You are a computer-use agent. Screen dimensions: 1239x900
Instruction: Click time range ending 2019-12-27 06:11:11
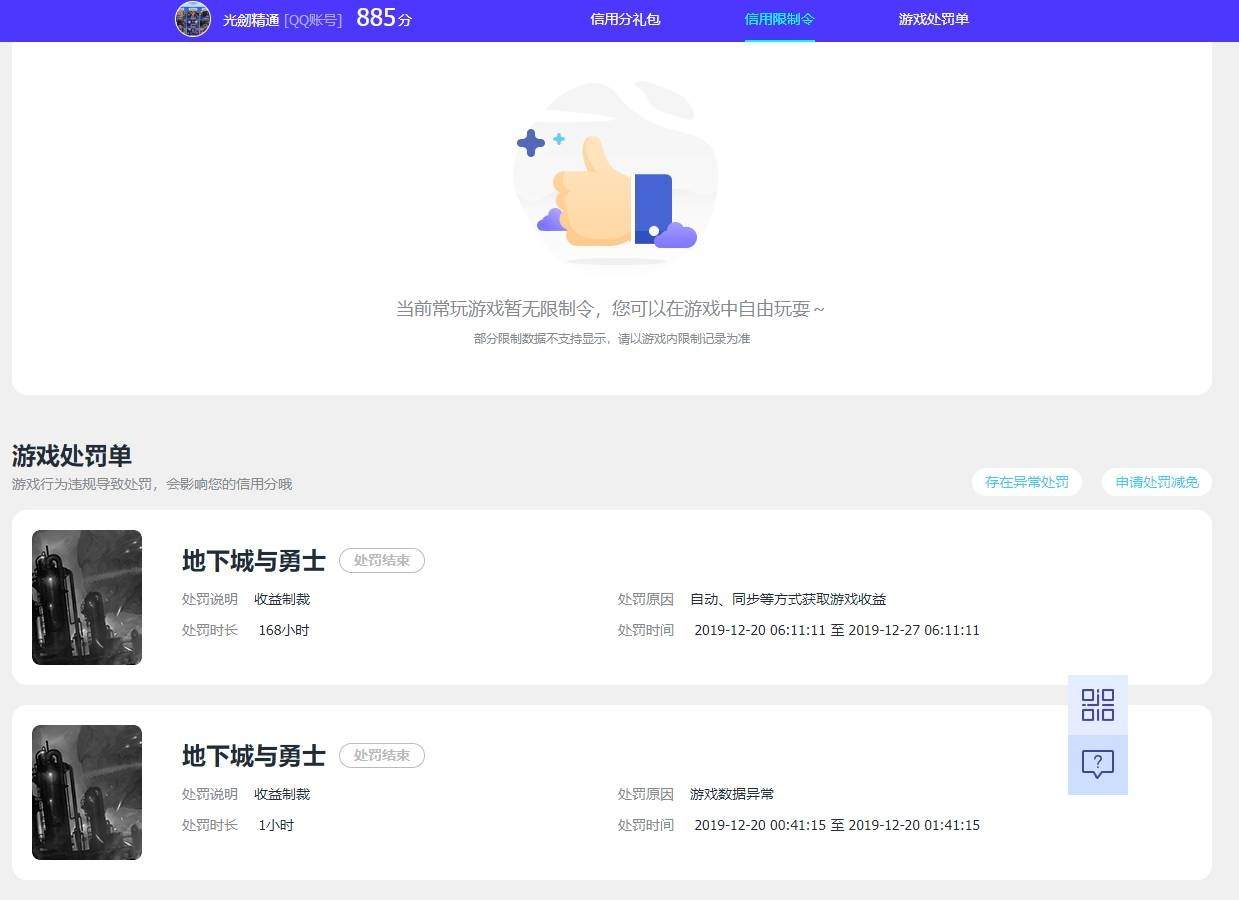837,630
